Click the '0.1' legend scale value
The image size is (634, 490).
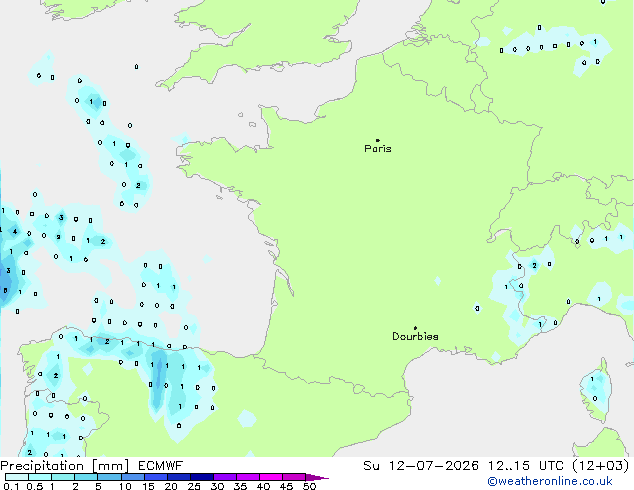(x=11, y=486)
